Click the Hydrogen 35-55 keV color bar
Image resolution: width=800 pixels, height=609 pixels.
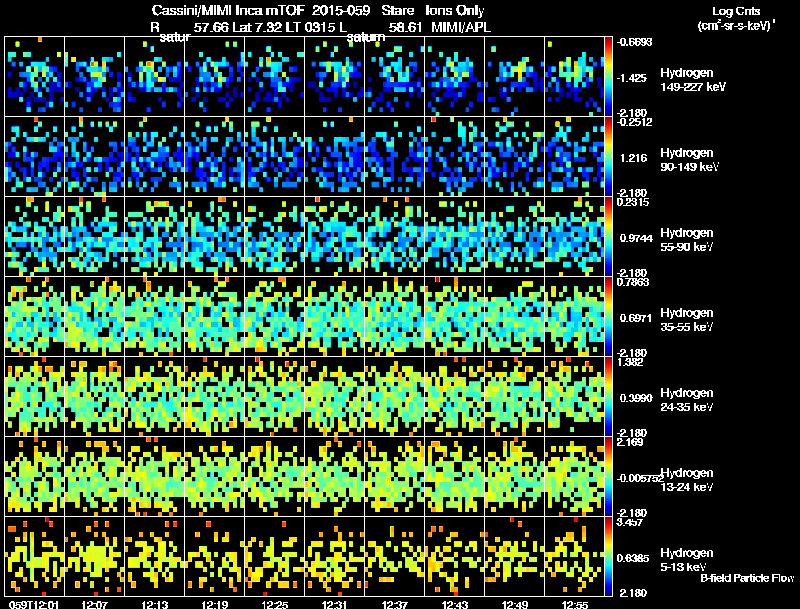pos(608,317)
